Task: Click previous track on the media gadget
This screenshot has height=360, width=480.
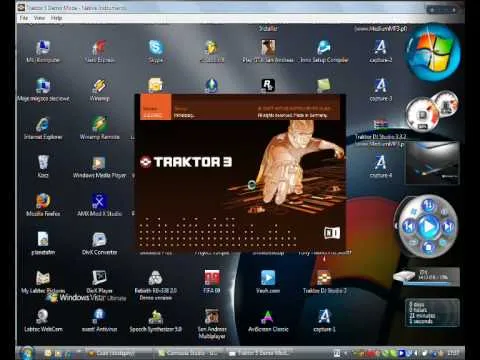Action: tap(409, 227)
